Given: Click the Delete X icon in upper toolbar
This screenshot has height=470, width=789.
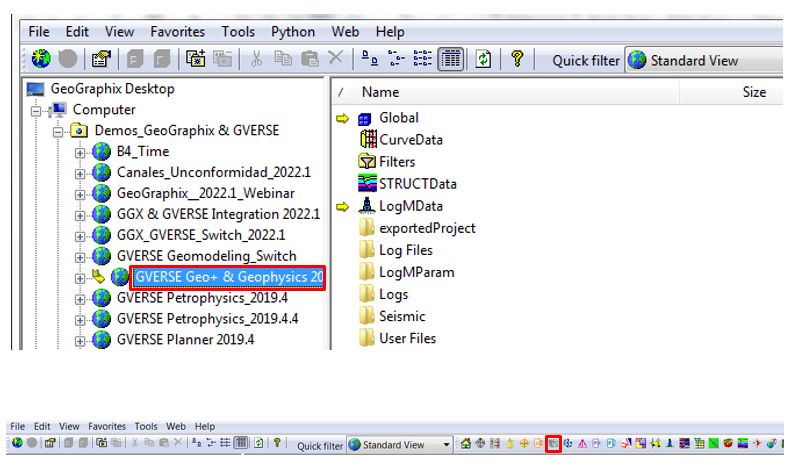Looking at the screenshot, I should (x=336, y=58).
